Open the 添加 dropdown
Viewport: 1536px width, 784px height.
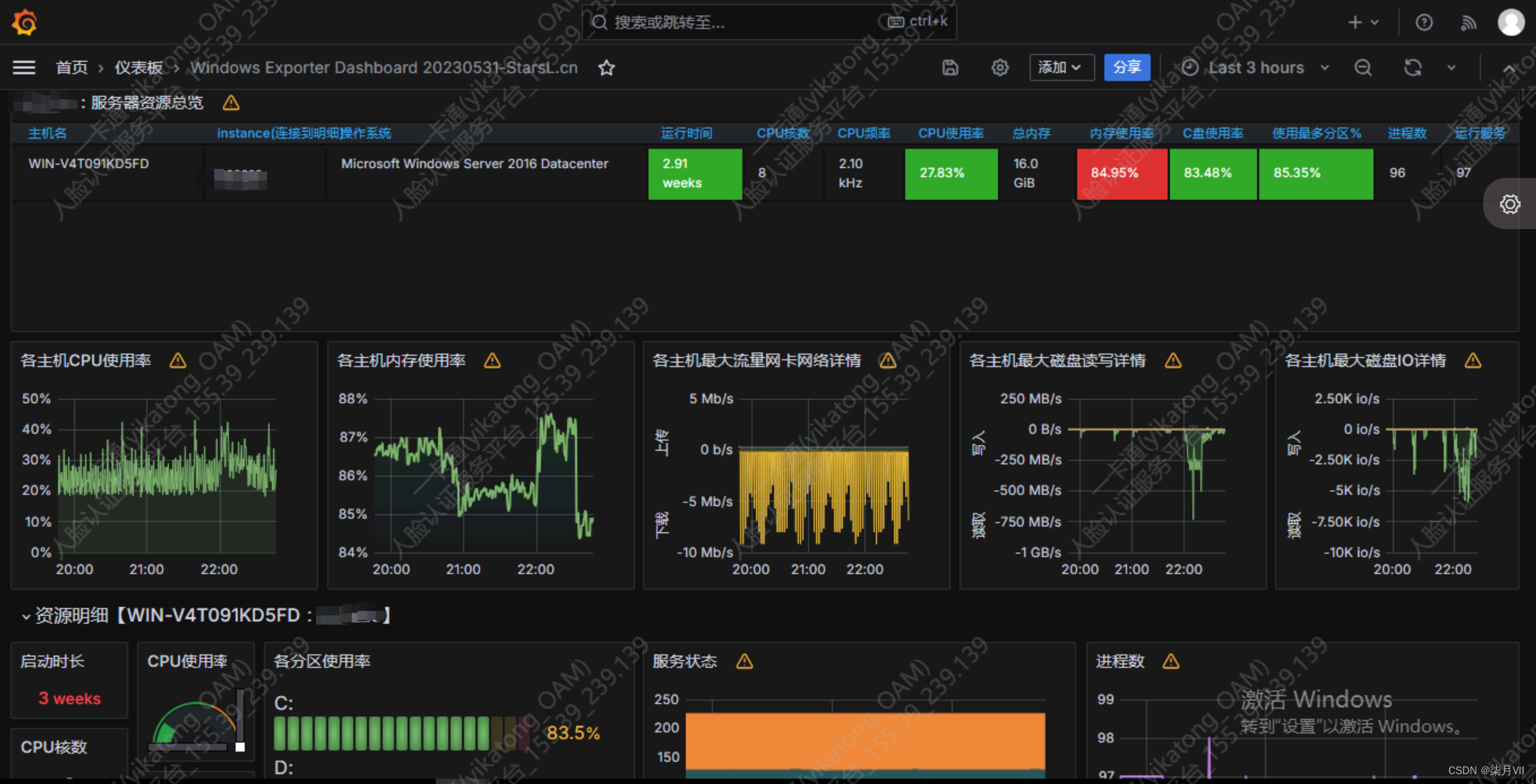point(1061,68)
